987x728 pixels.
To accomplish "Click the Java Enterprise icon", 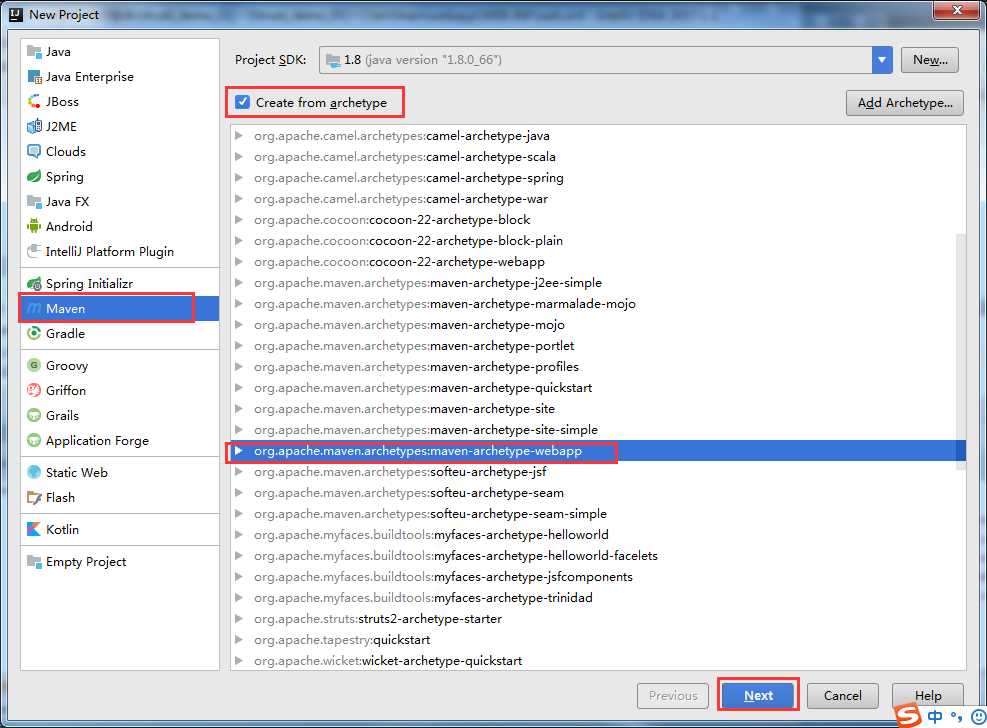I will pyautogui.click(x=34, y=77).
